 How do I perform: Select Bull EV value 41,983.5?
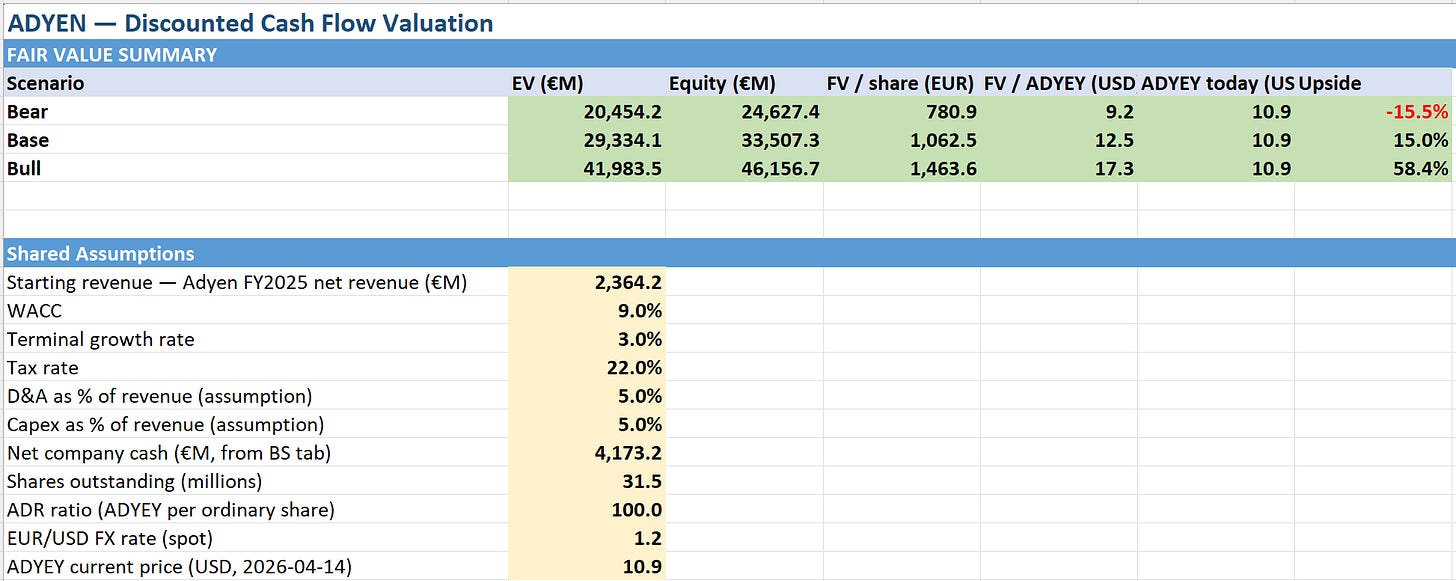tap(587, 168)
